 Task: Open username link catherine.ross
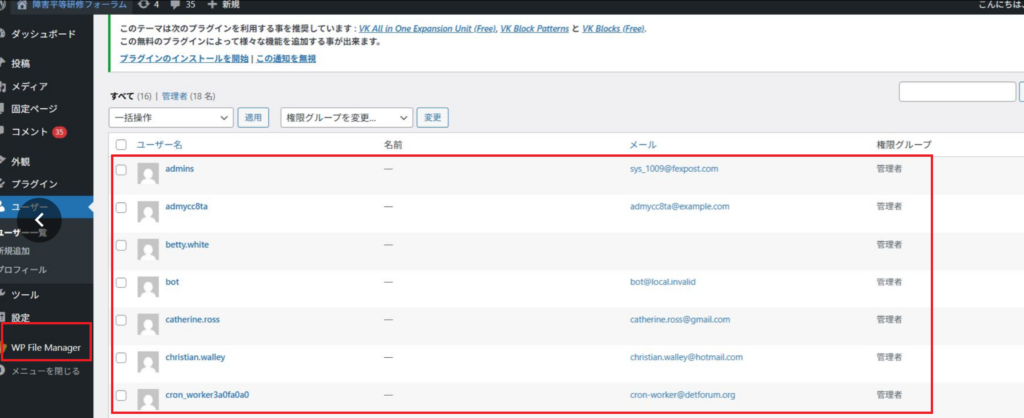(193, 319)
